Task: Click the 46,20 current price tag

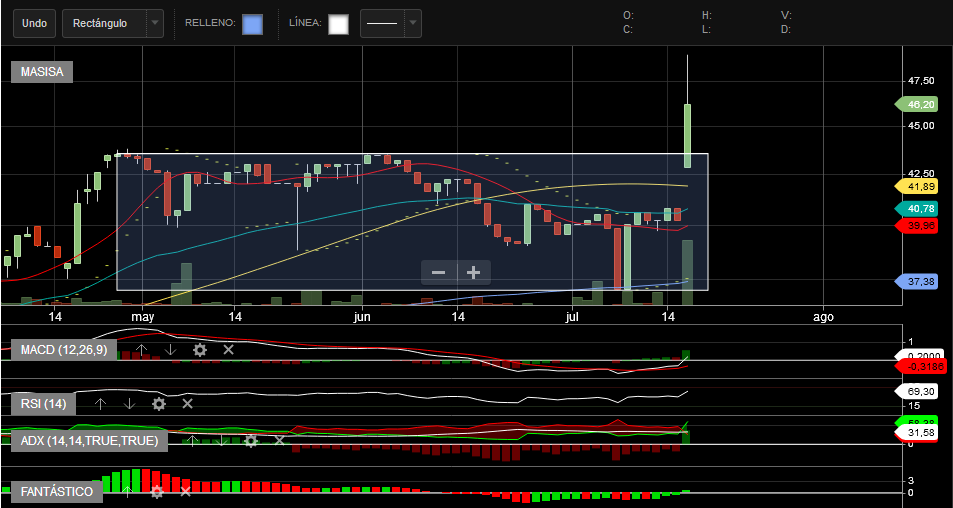Action: (920, 104)
